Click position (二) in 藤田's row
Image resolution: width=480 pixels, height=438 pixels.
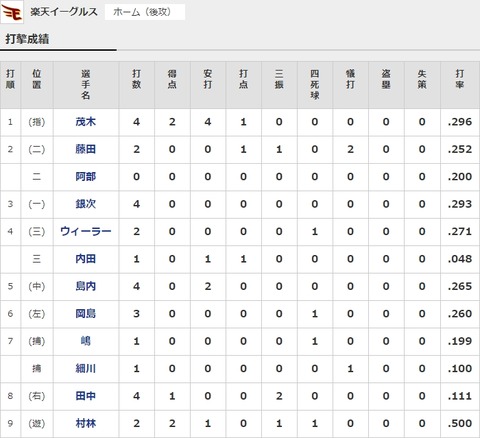pos(37,149)
